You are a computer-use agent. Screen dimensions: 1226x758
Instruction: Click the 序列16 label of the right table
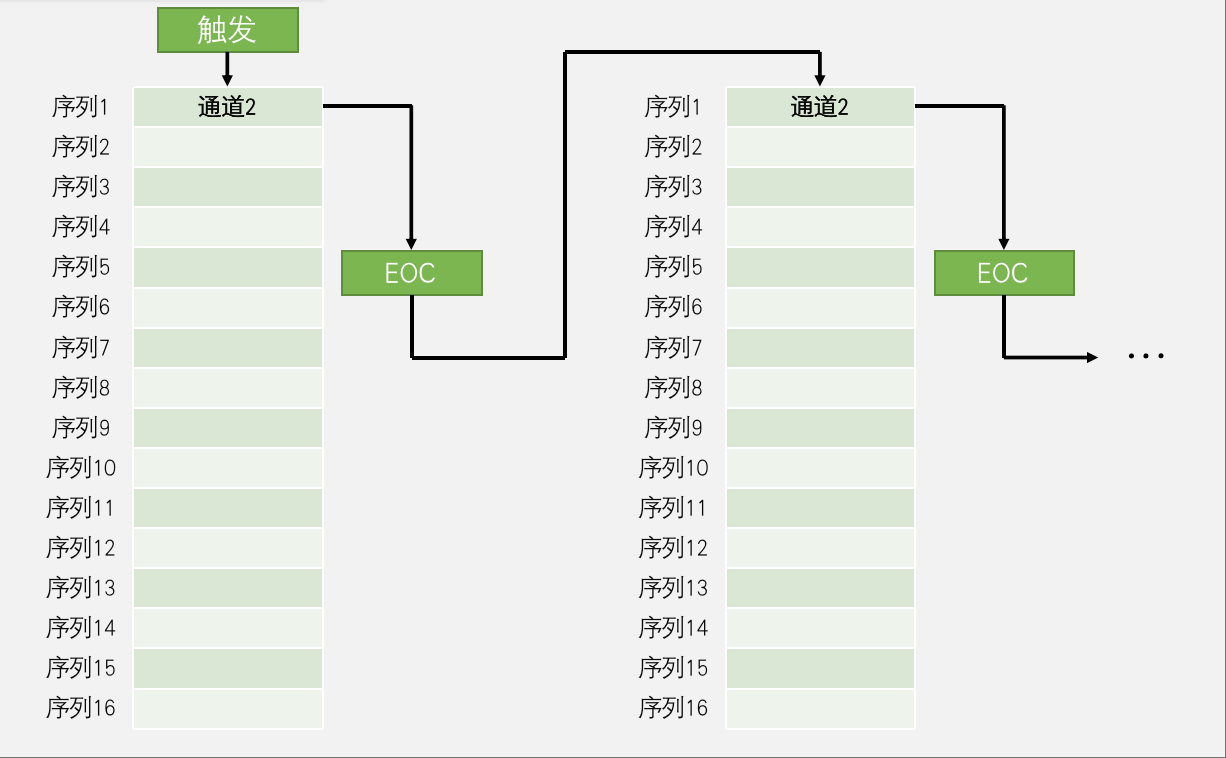click(x=673, y=708)
